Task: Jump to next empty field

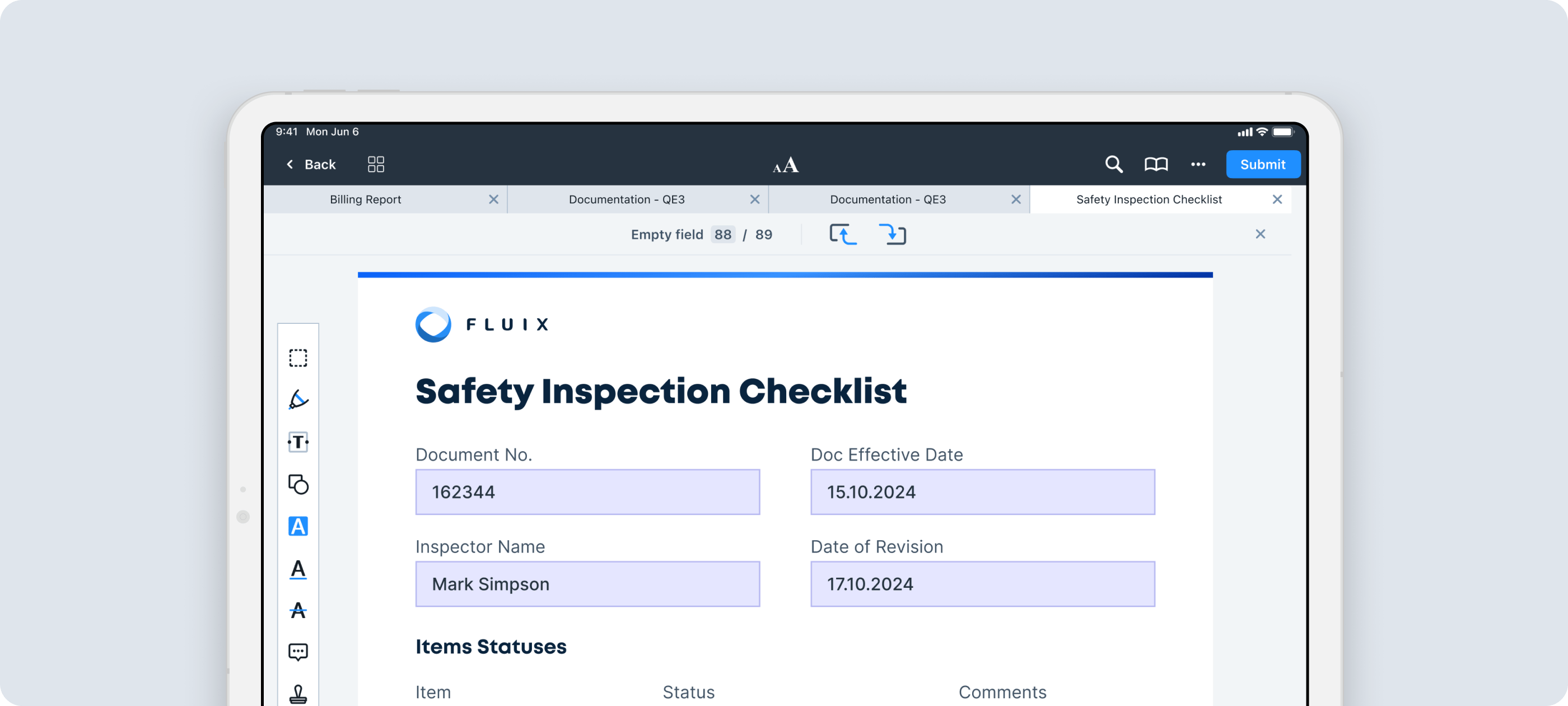Action: 892,235
